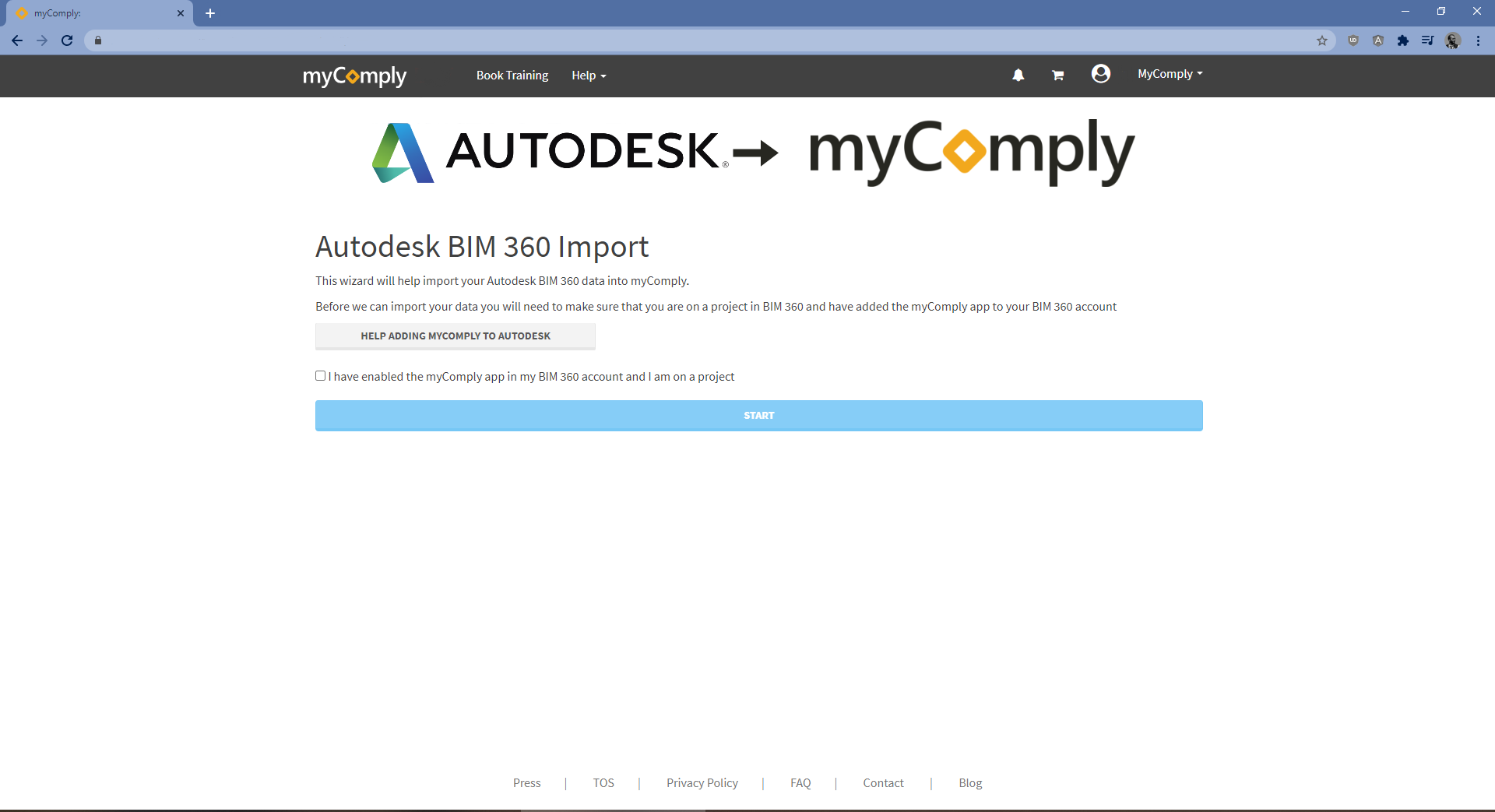Click the Autodesk BIM 360 Import heading
This screenshot has height=812, width=1495.
tap(482, 247)
